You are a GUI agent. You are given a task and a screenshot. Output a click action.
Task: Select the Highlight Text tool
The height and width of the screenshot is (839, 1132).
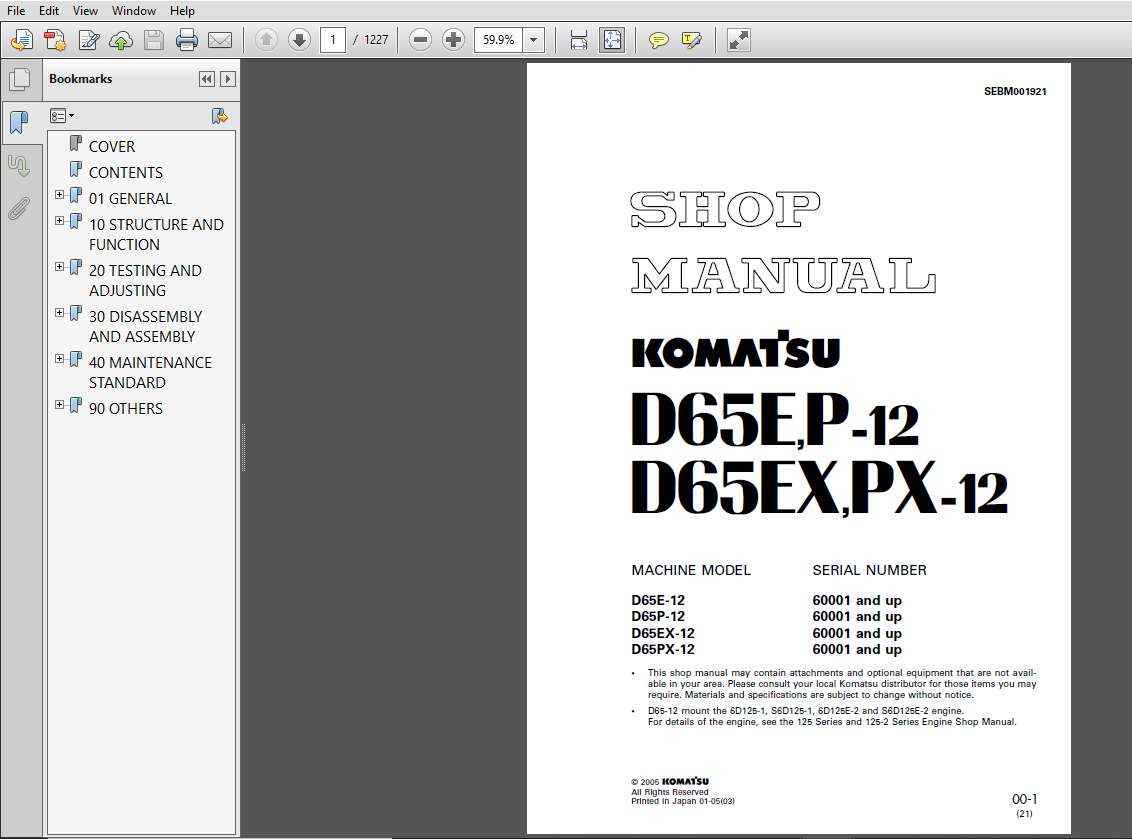point(692,40)
